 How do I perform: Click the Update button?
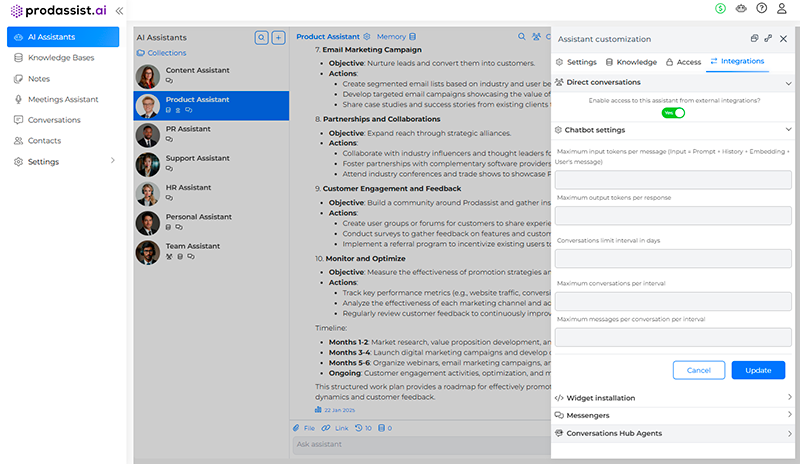tap(758, 370)
